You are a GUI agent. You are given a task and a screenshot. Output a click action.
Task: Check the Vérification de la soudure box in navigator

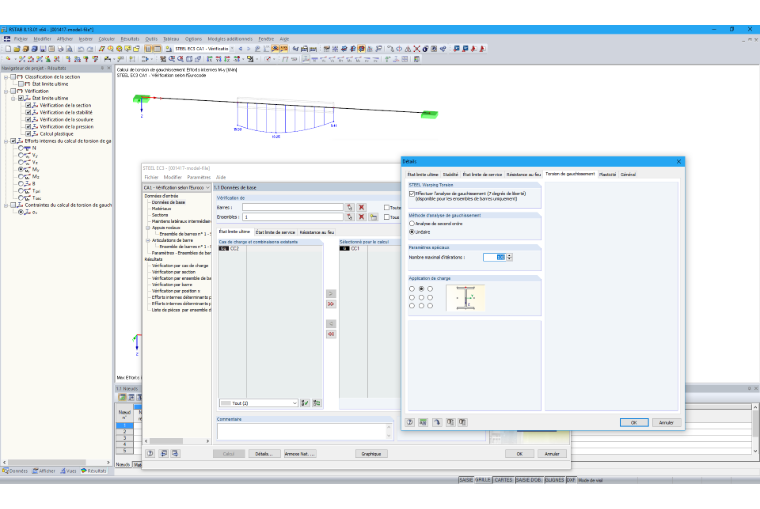tap(28, 119)
